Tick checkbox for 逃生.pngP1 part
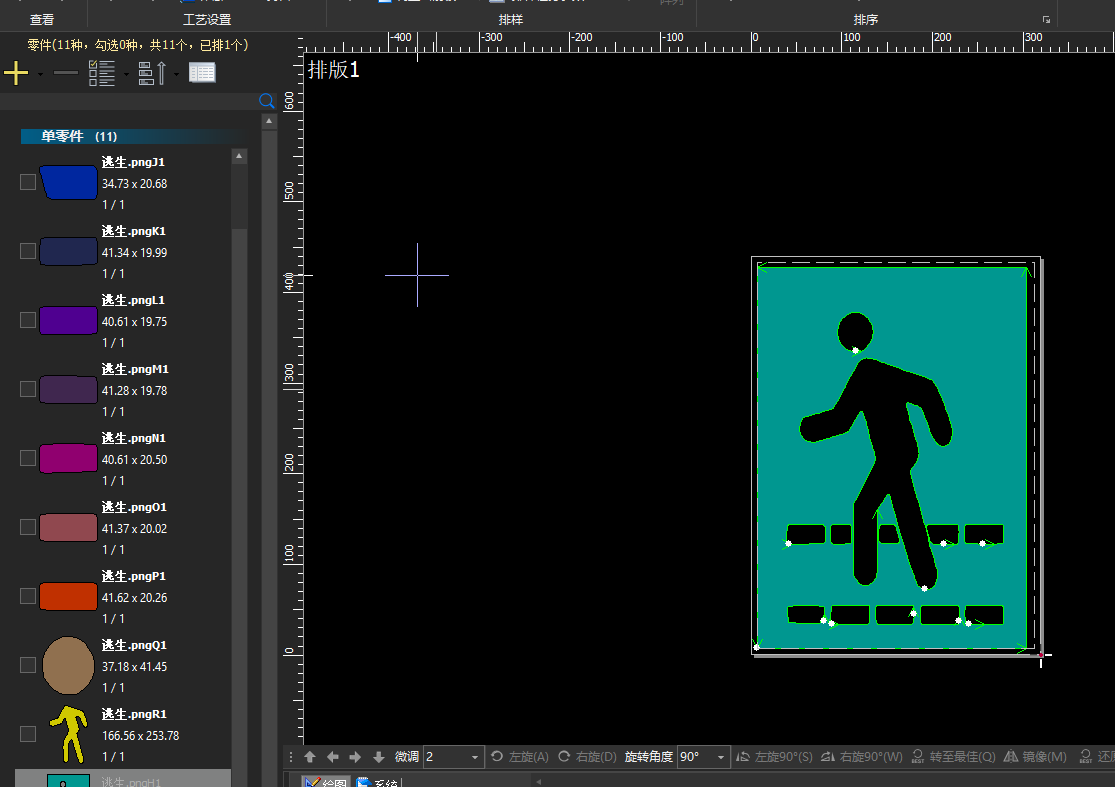1115x787 pixels. point(28,596)
